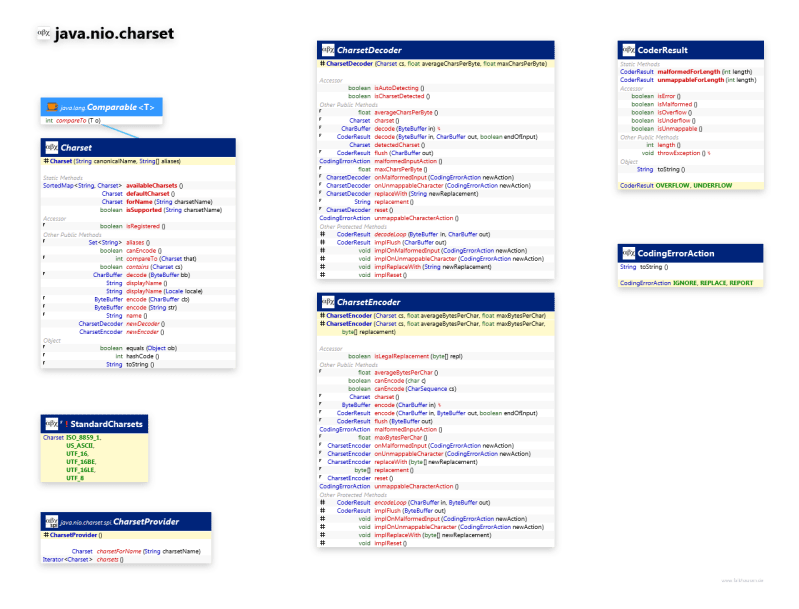The image size is (799, 609).
Task: Click the coffee cup icon in Comparable header
Action: [x=52, y=107]
